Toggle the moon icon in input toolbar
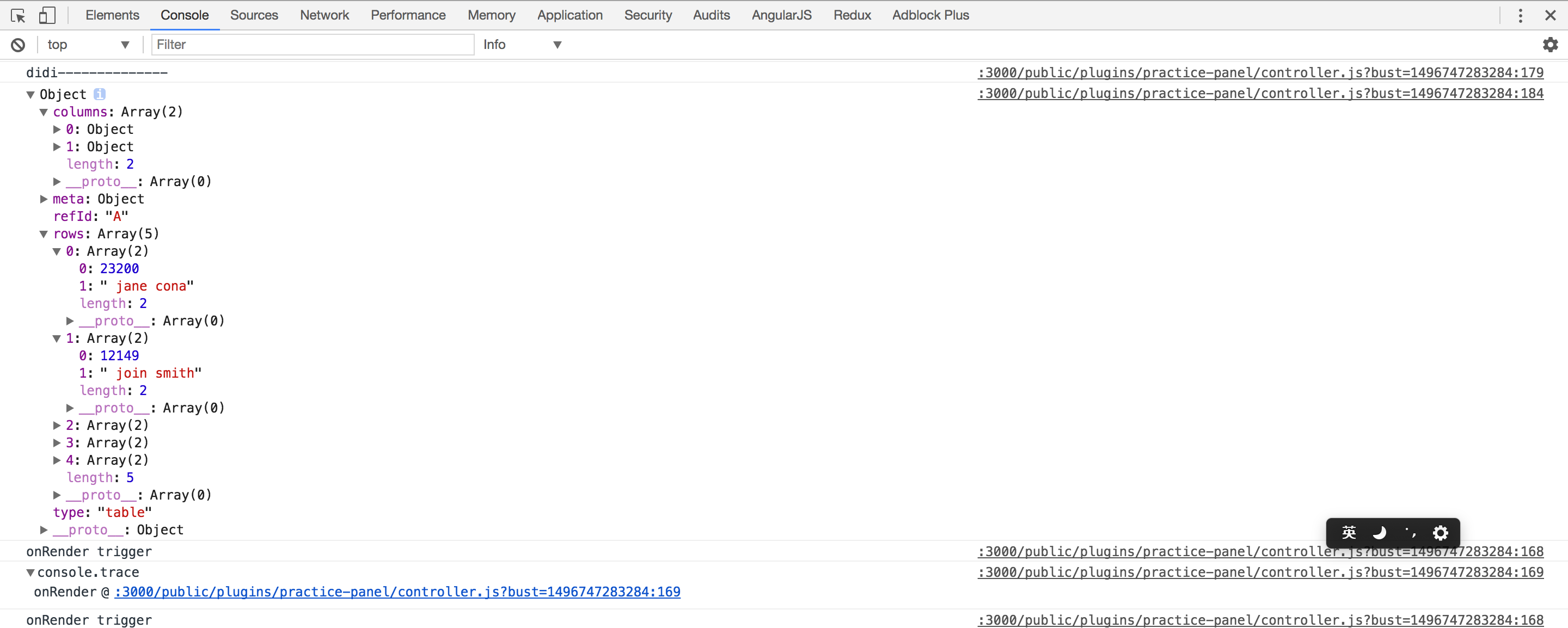Image resolution: width=1568 pixels, height=628 pixels. (1379, 533)
